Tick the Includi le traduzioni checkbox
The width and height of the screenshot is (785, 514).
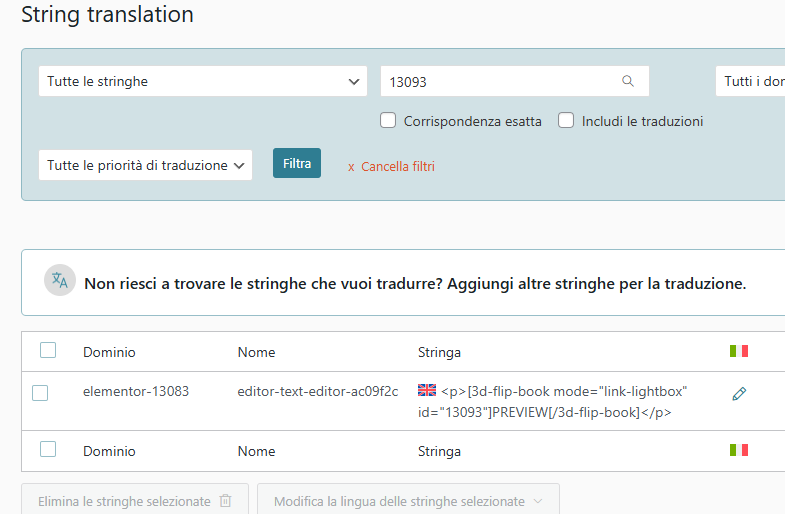[566, 121]
